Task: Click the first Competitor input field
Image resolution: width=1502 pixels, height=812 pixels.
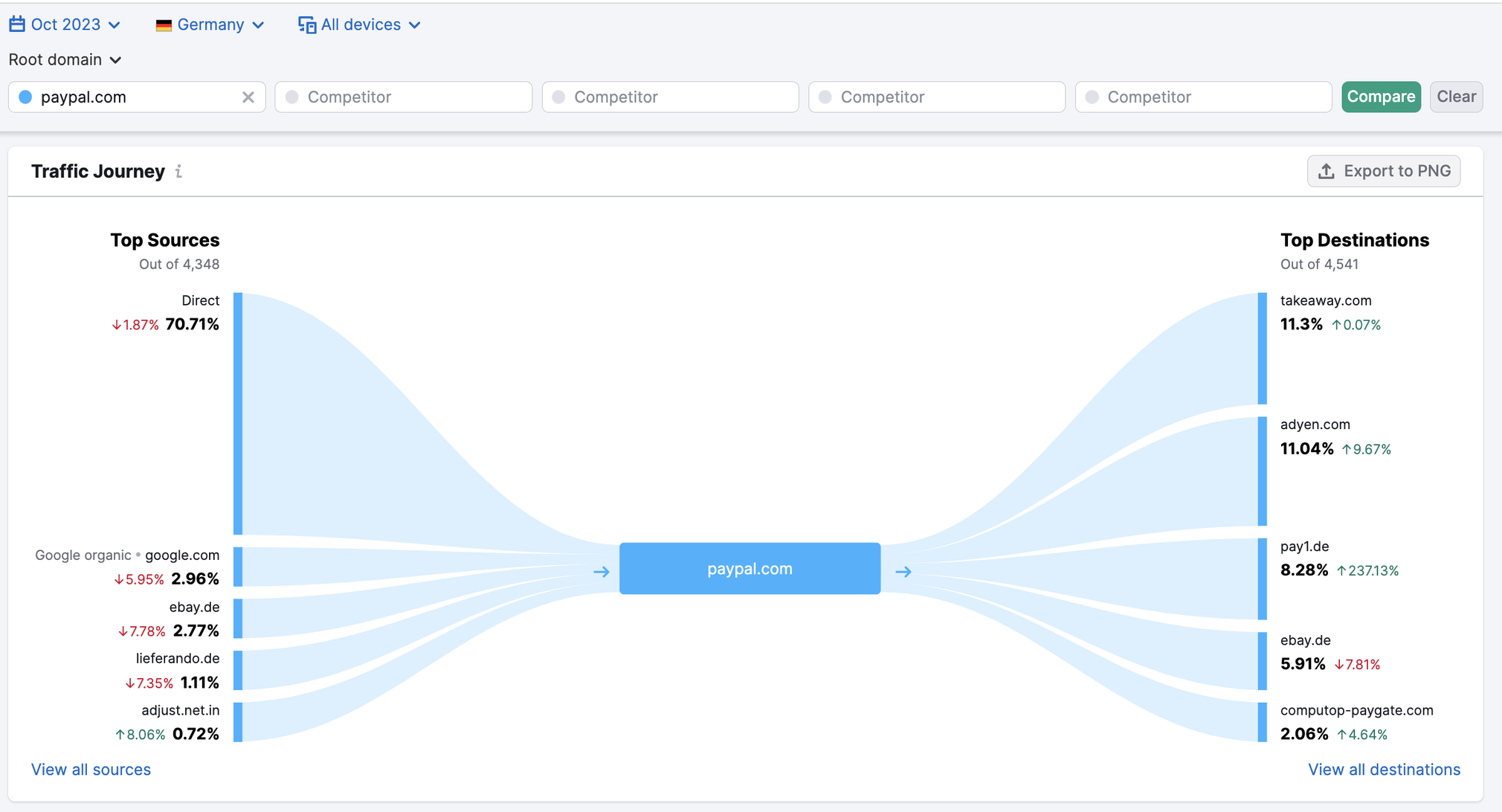Action: point(404,97)
